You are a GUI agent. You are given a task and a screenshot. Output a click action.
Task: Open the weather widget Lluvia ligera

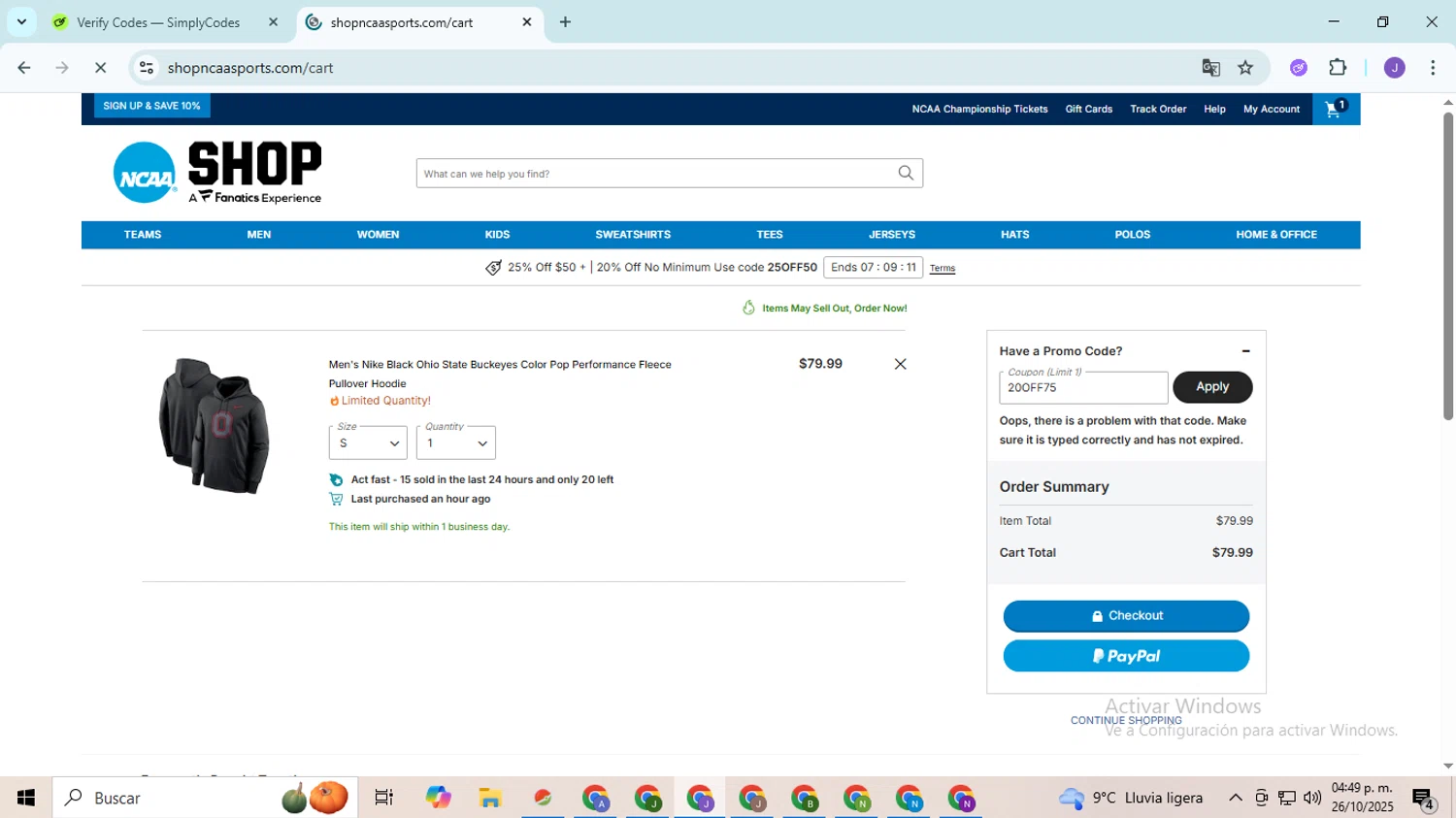(1130, 798)
